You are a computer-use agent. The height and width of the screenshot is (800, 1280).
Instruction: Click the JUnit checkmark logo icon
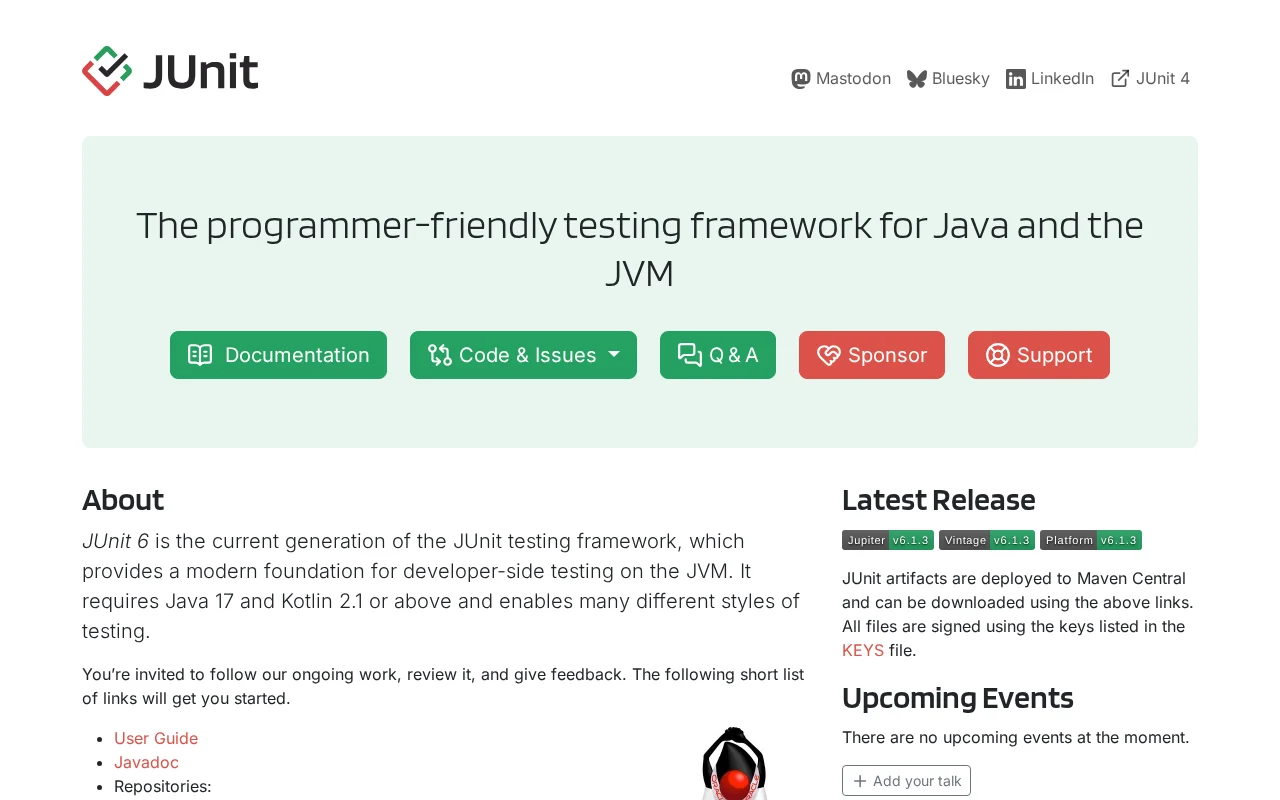point(107,71)
